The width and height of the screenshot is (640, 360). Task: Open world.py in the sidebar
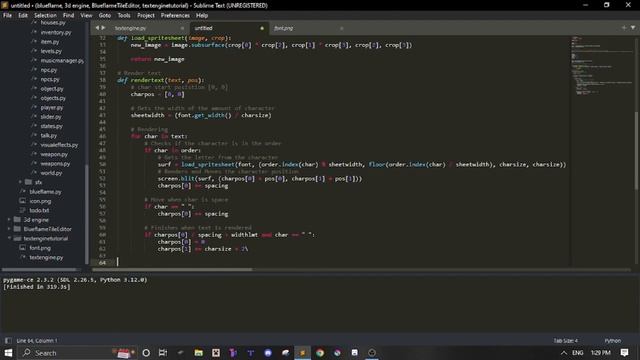pyautogui.click(x=51, y=173)
